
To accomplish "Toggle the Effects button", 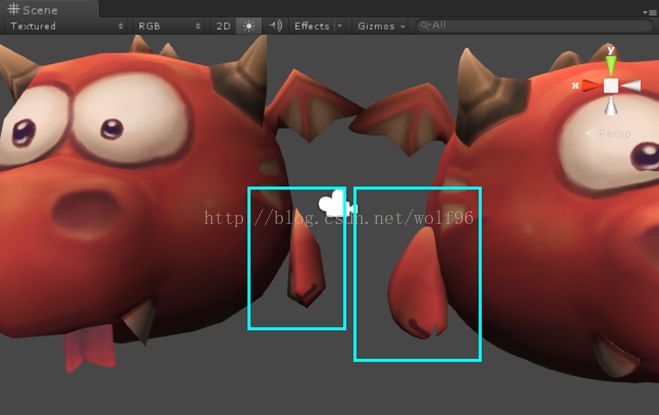I will [x=311, y=26].
